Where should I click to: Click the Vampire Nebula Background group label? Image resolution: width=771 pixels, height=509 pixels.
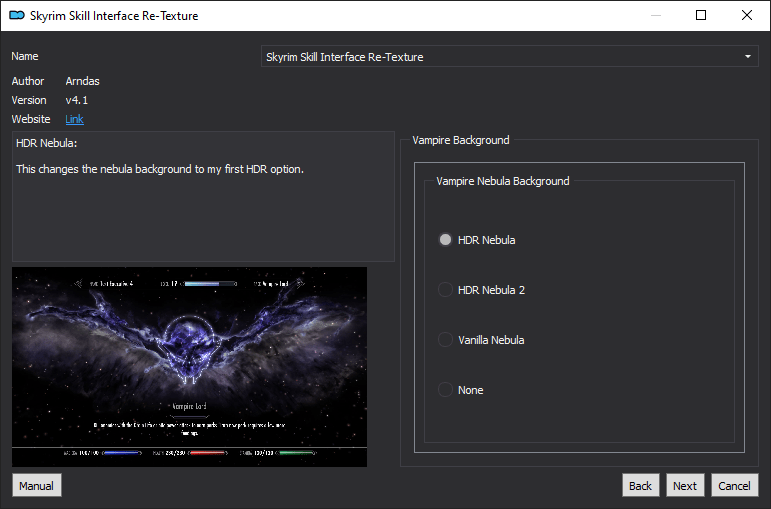pos(503,181)
